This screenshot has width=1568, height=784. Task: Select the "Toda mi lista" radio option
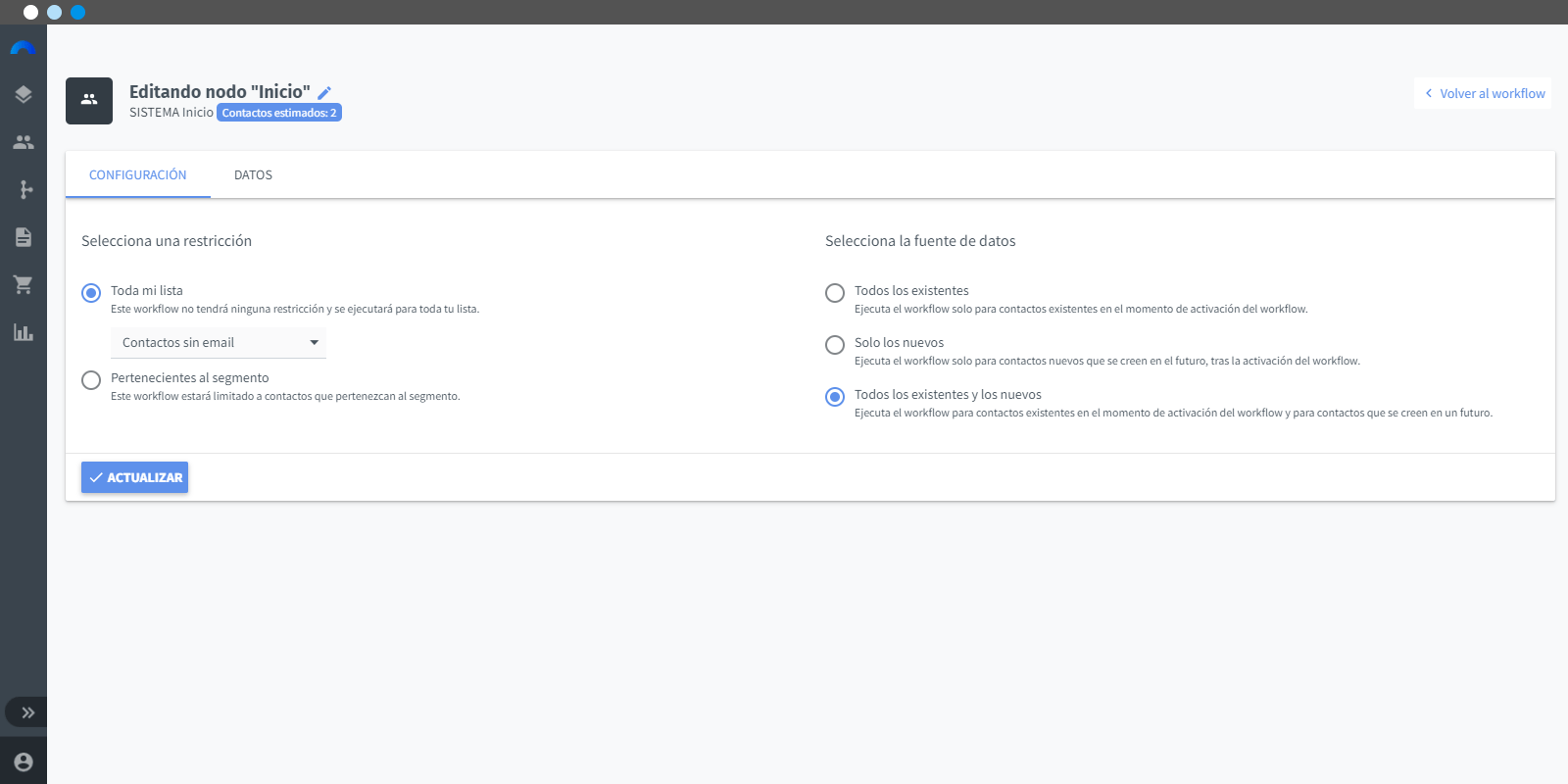91,293
